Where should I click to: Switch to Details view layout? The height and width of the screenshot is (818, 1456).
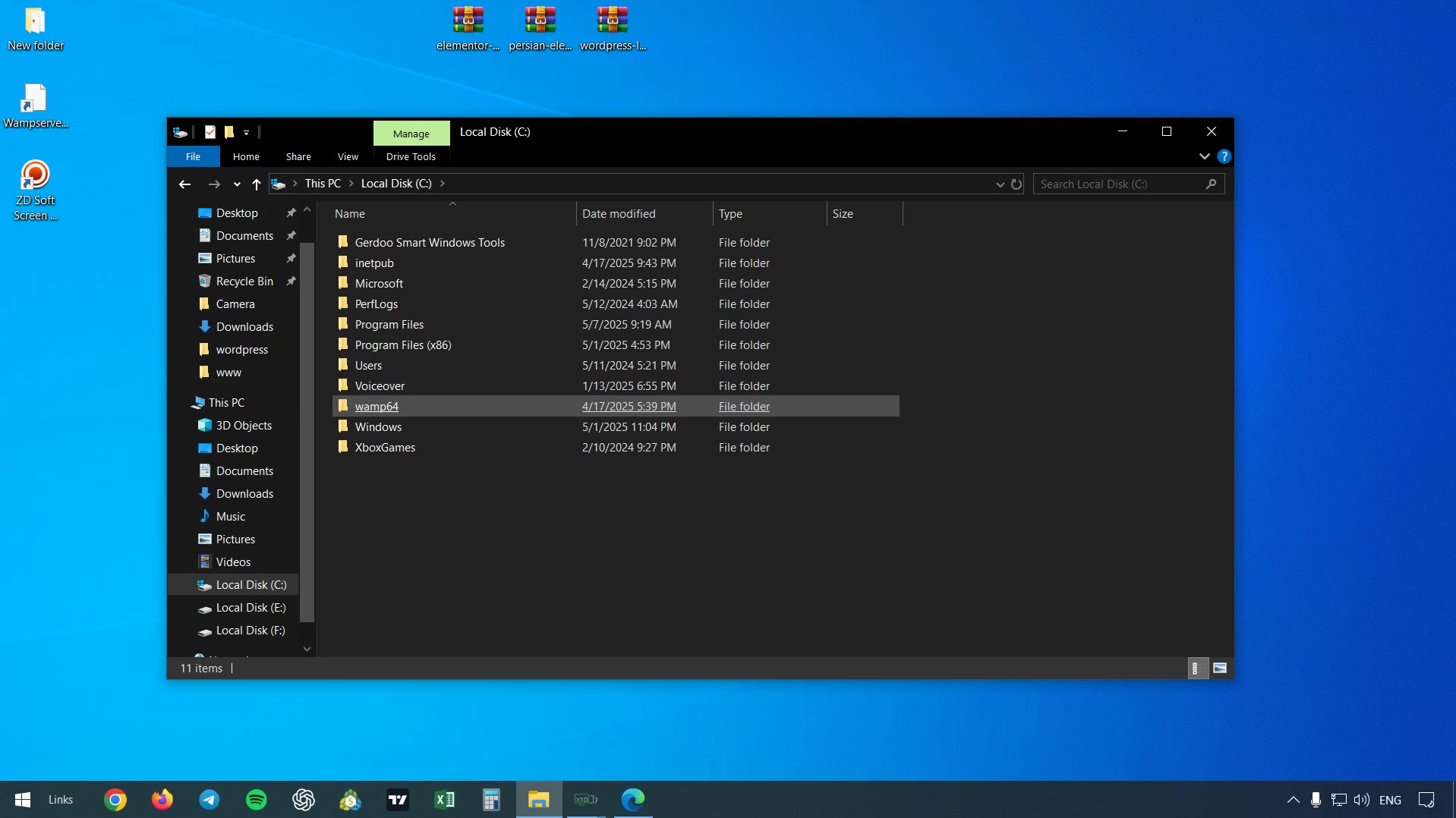coord(1197,668)
